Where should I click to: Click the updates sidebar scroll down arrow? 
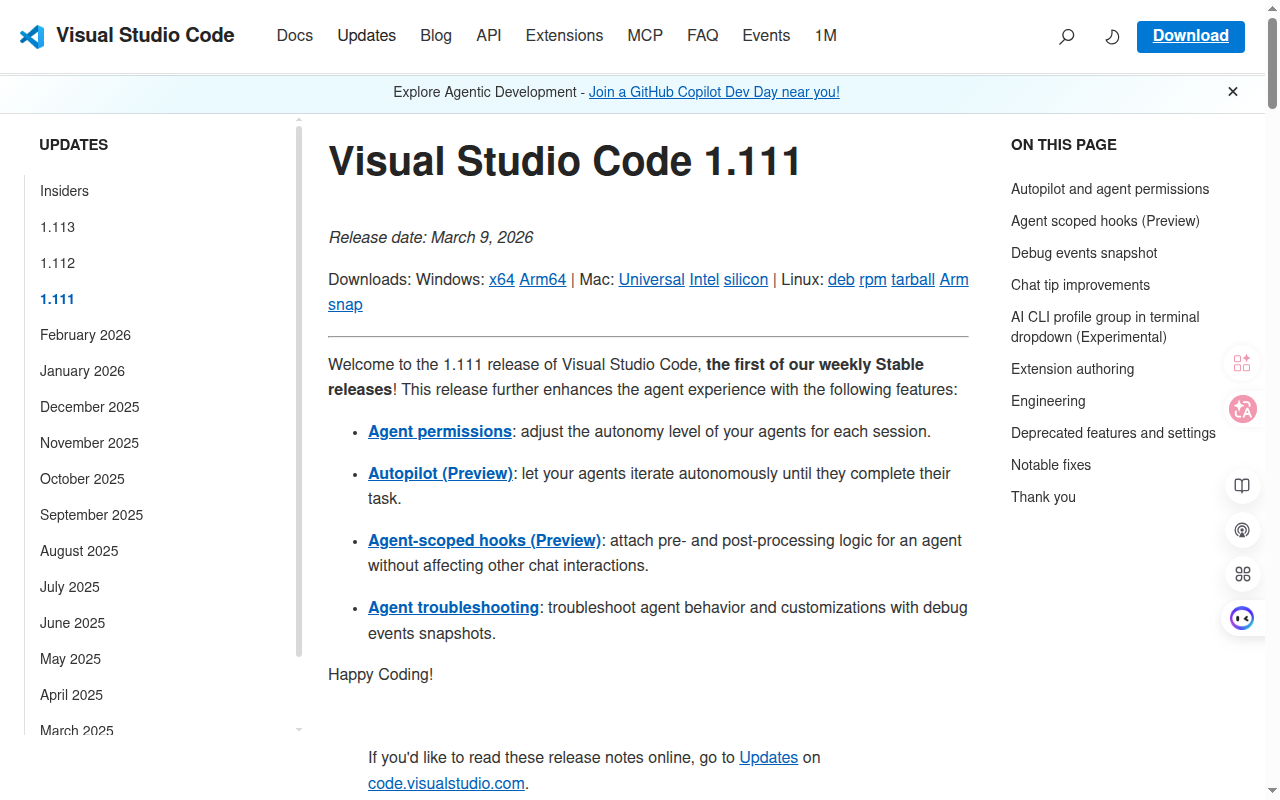pyautogui.click(x=299, y=730)
